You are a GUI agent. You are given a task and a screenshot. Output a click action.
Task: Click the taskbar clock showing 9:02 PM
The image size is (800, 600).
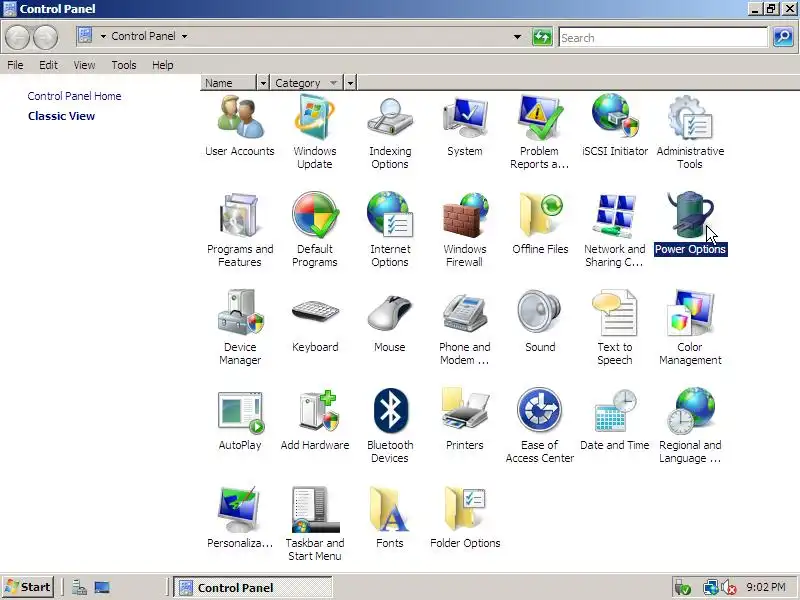pos(766,587)
